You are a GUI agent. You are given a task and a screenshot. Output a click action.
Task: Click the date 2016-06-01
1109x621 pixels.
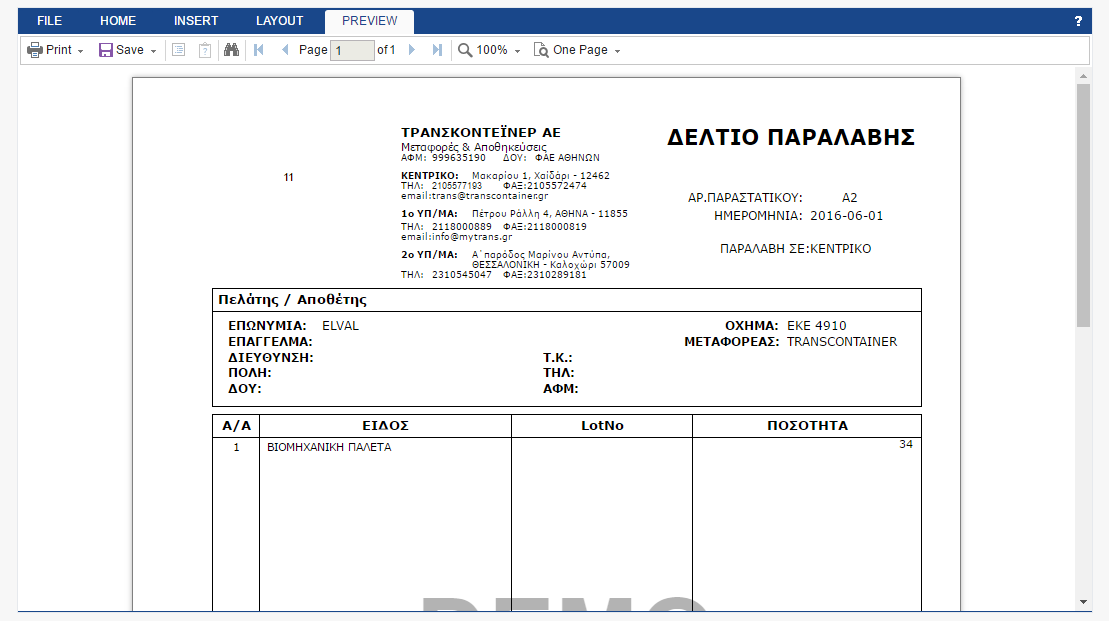pyautogui.click(x=847, y=216)
